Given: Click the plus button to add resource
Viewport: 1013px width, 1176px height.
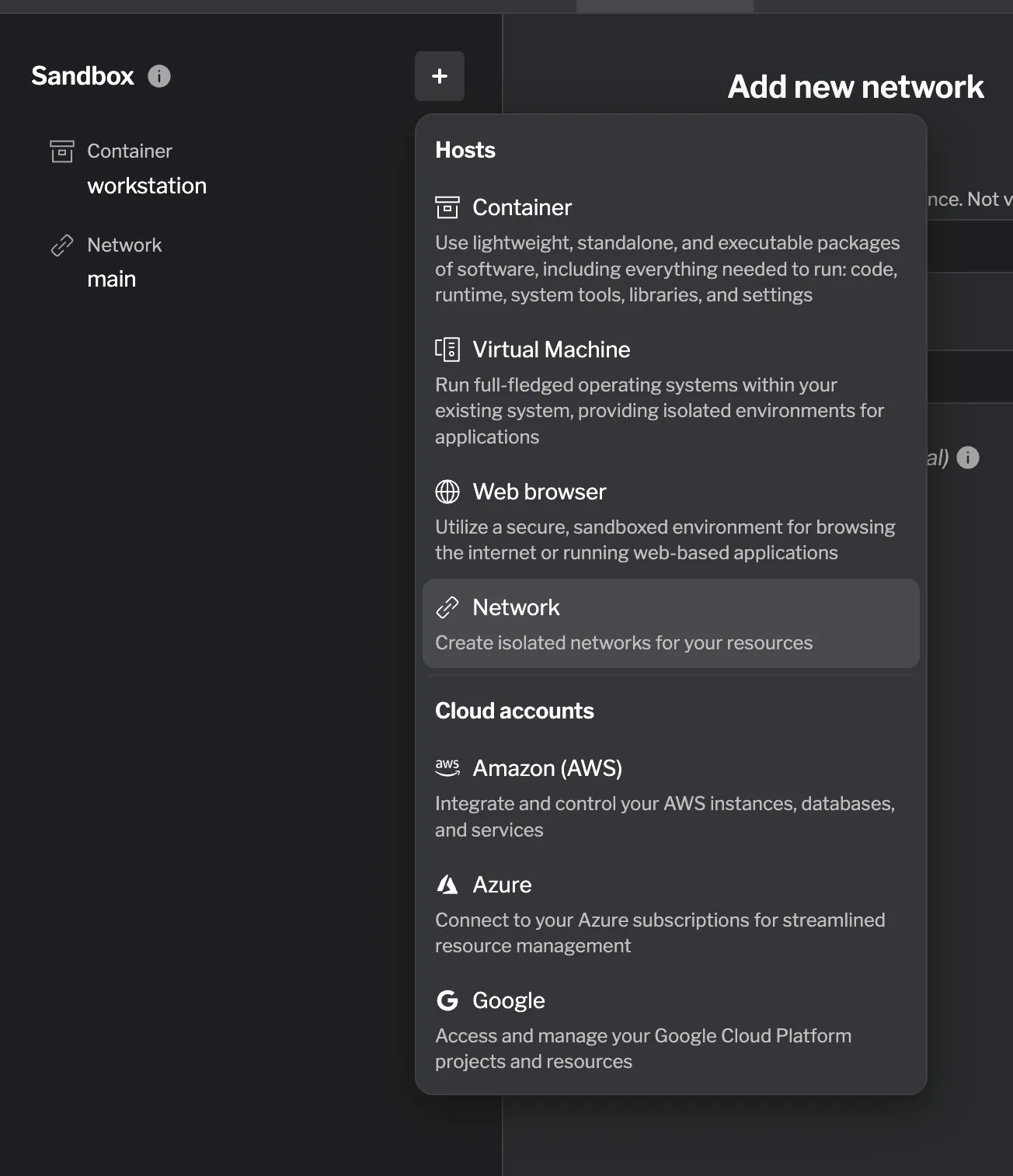Looking at the screenshot, I should tap(439, 76).
